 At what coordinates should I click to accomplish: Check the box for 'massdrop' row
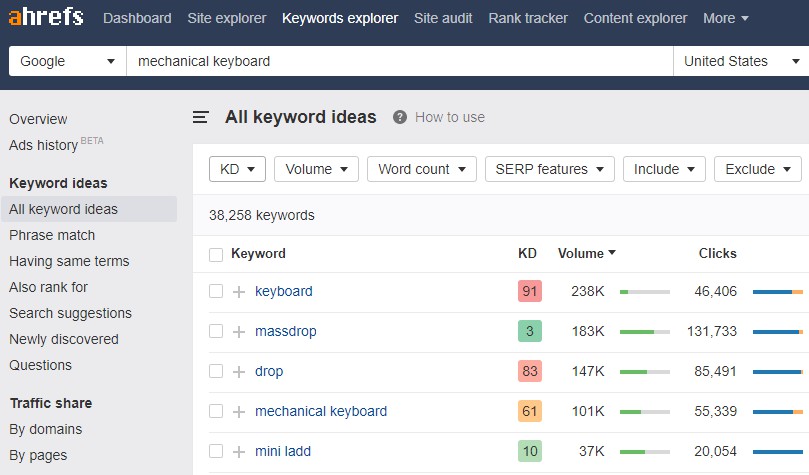[x=216, y=331]
